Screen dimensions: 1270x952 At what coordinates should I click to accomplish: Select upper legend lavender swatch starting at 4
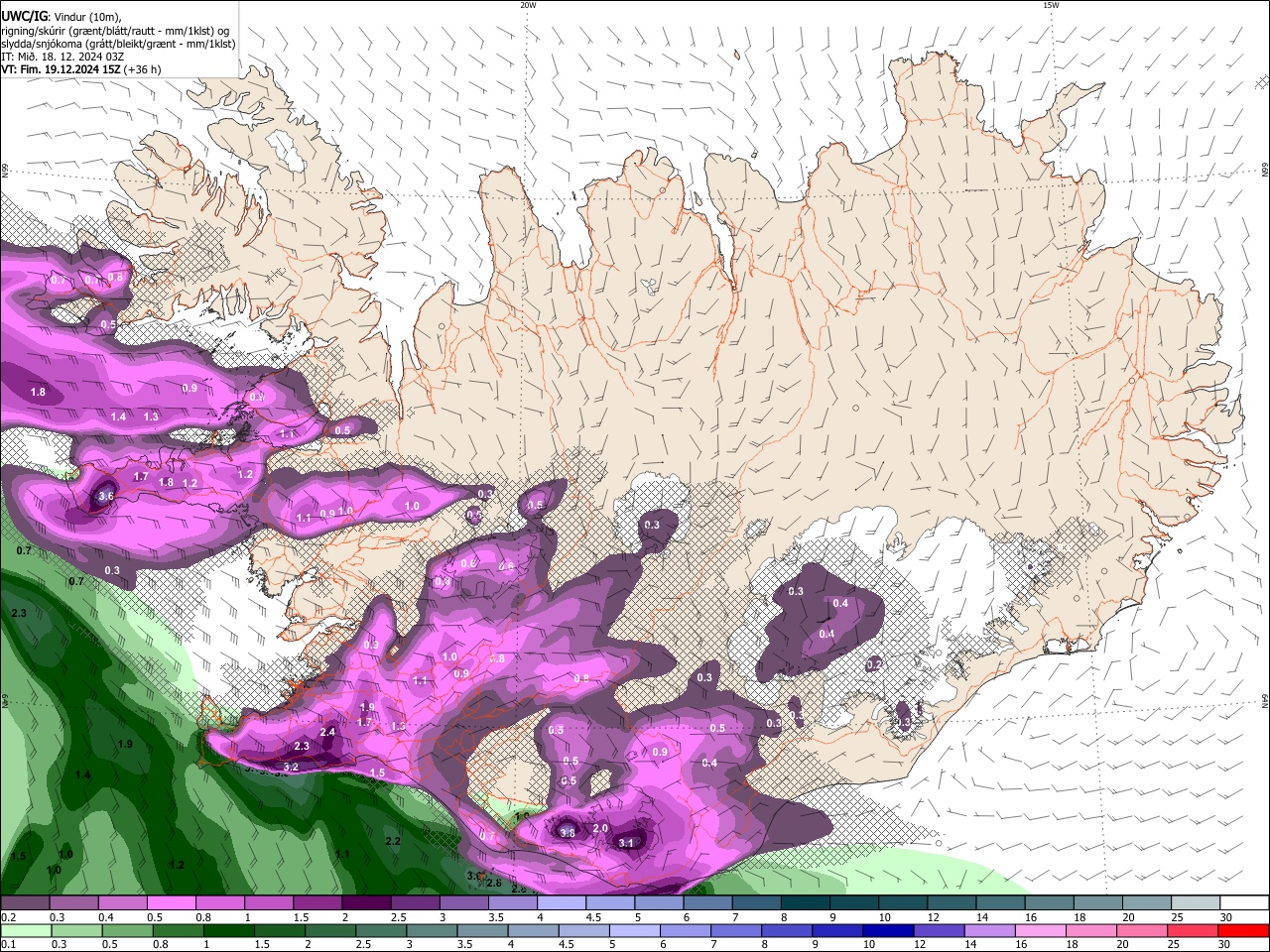click(562, 902)
